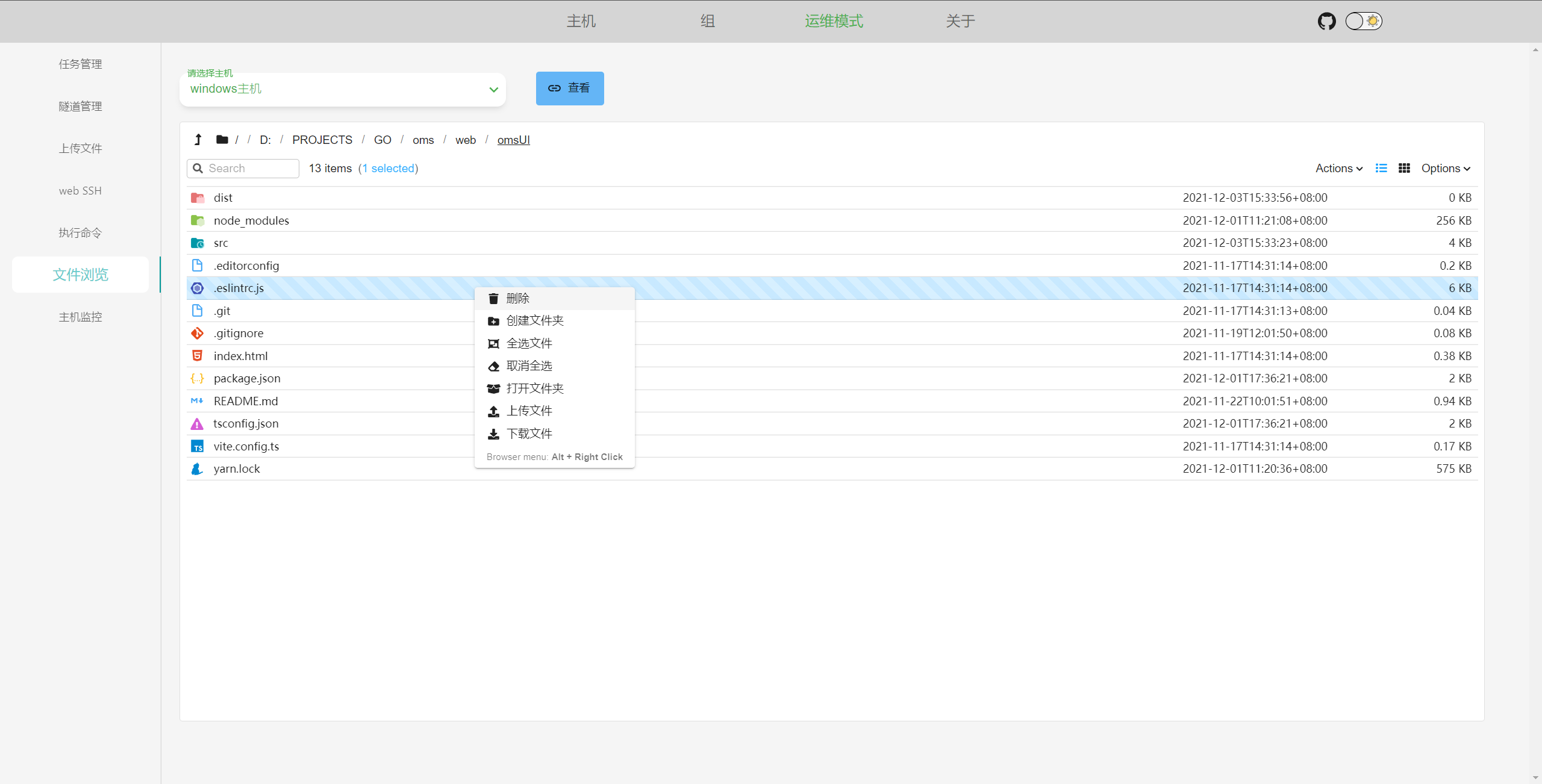Click PROJECTS in the breadcrumb path

[322, 140]
